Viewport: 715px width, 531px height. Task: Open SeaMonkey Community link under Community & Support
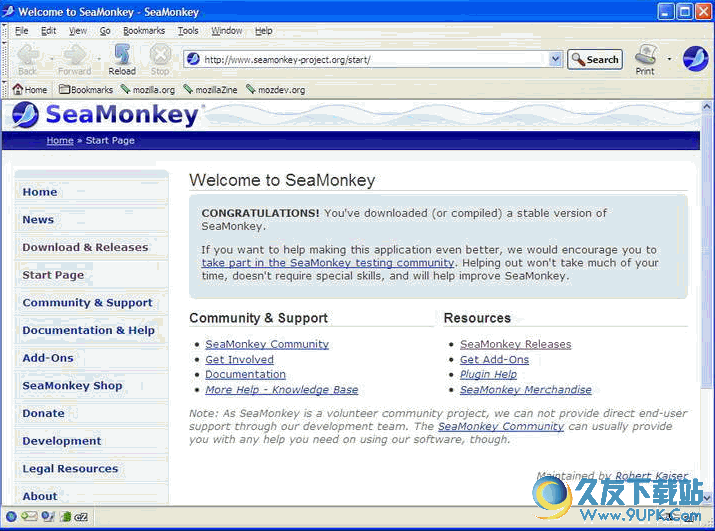pyautogui.click(x=267, y=344)
